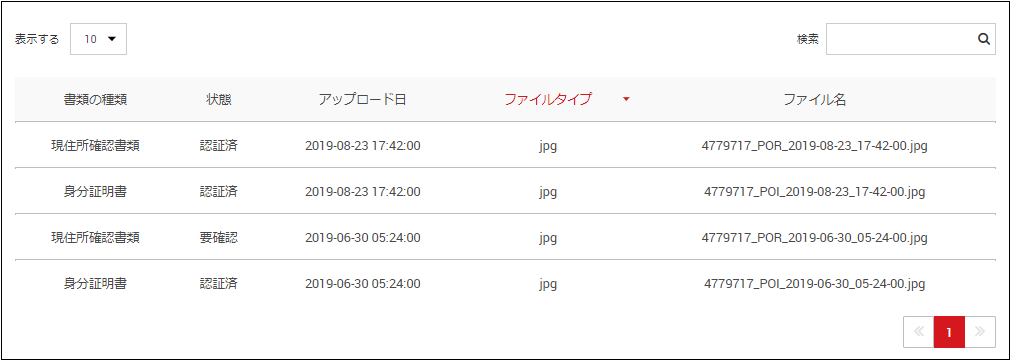Click the 要確認 status cell
The height and width of the screenshot is (360, 1011).
click(x=219, y=238)
